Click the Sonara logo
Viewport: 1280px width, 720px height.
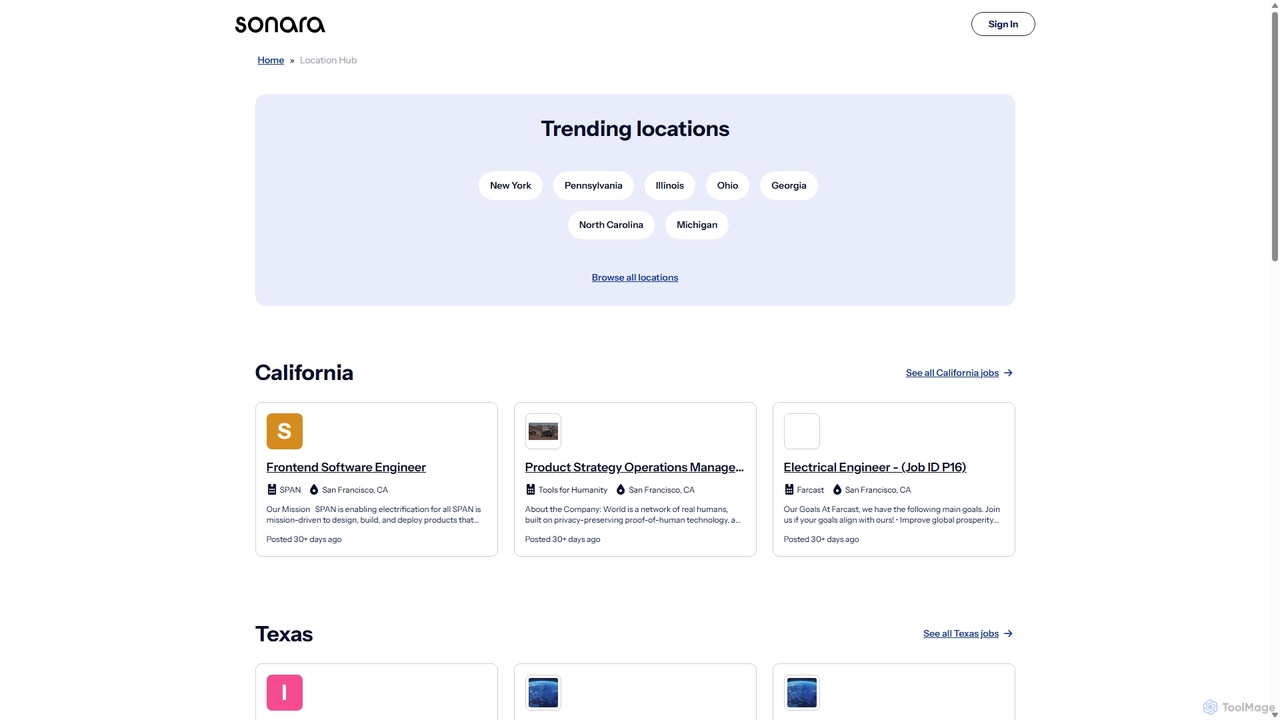pos(280,24)
